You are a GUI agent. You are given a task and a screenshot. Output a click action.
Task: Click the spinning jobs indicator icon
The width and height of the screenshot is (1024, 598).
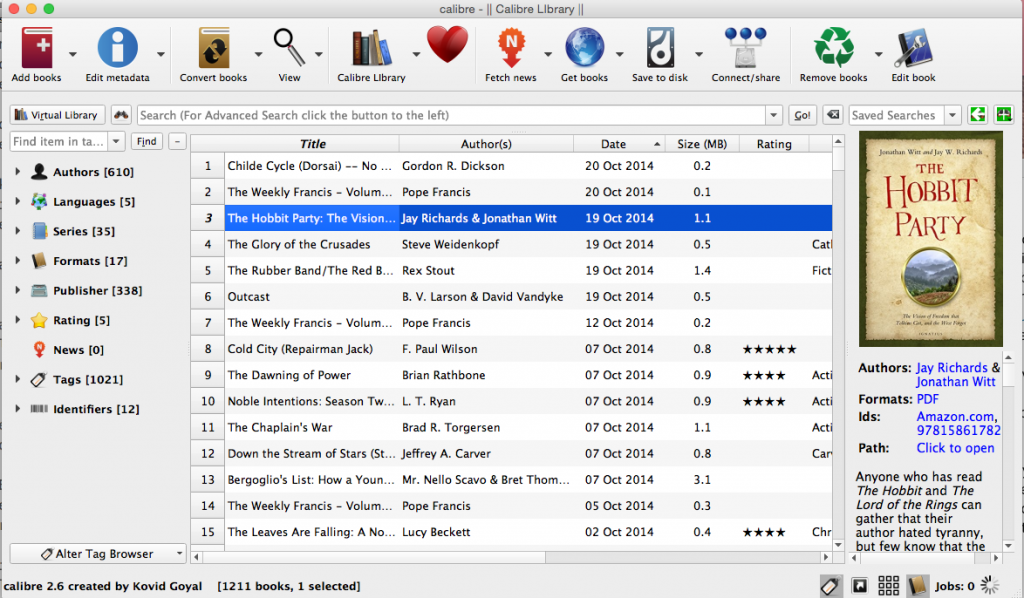tap(990, 586)
